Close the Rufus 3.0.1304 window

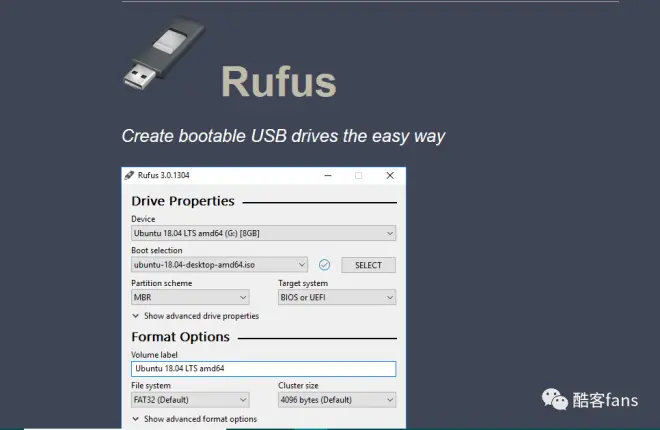coord(390,175)
